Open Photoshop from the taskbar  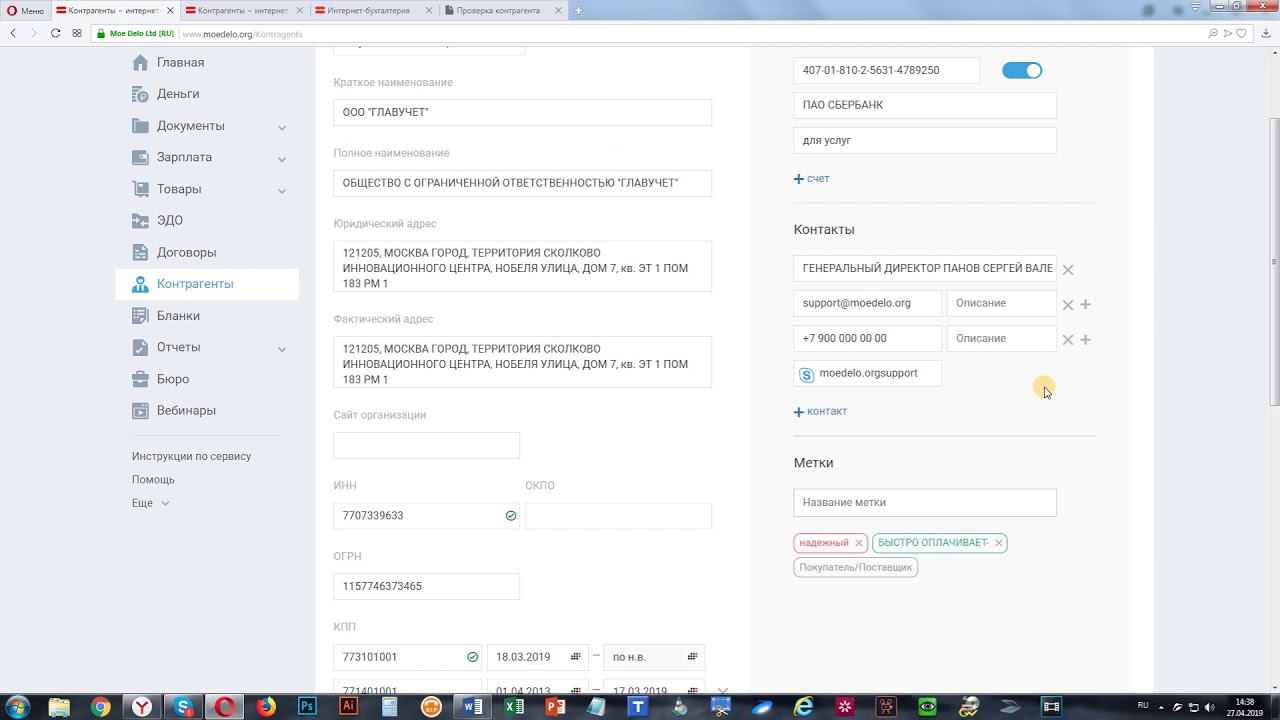[307, 707]
